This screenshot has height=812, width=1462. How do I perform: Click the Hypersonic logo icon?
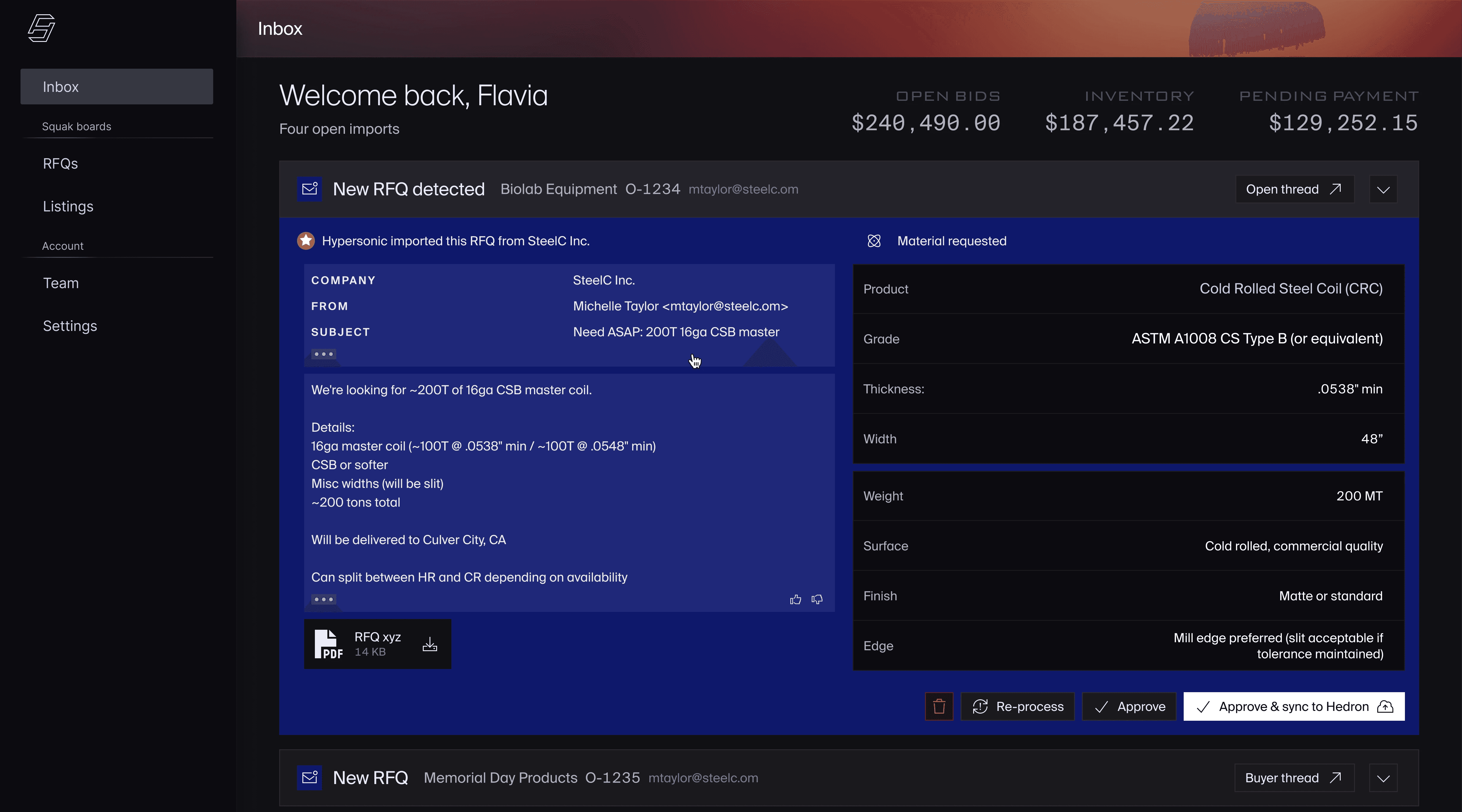click(41, 28)
